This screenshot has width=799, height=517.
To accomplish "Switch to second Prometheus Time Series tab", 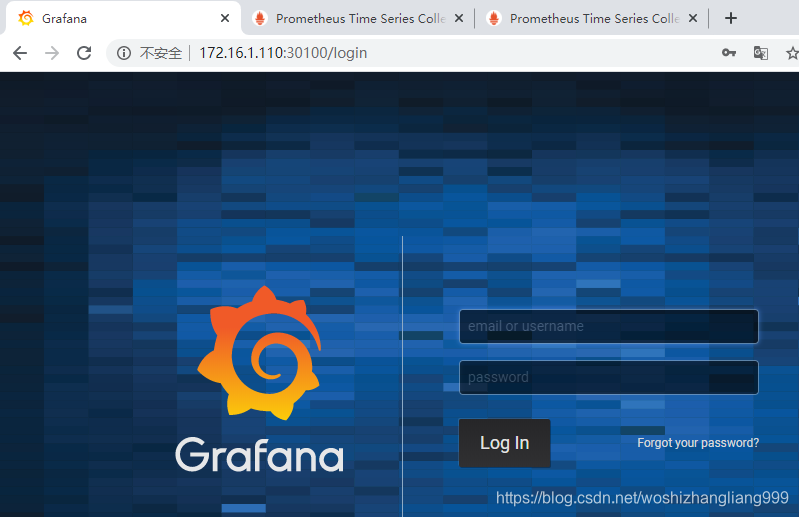I will pyautogui.click(x=592, y=18).
